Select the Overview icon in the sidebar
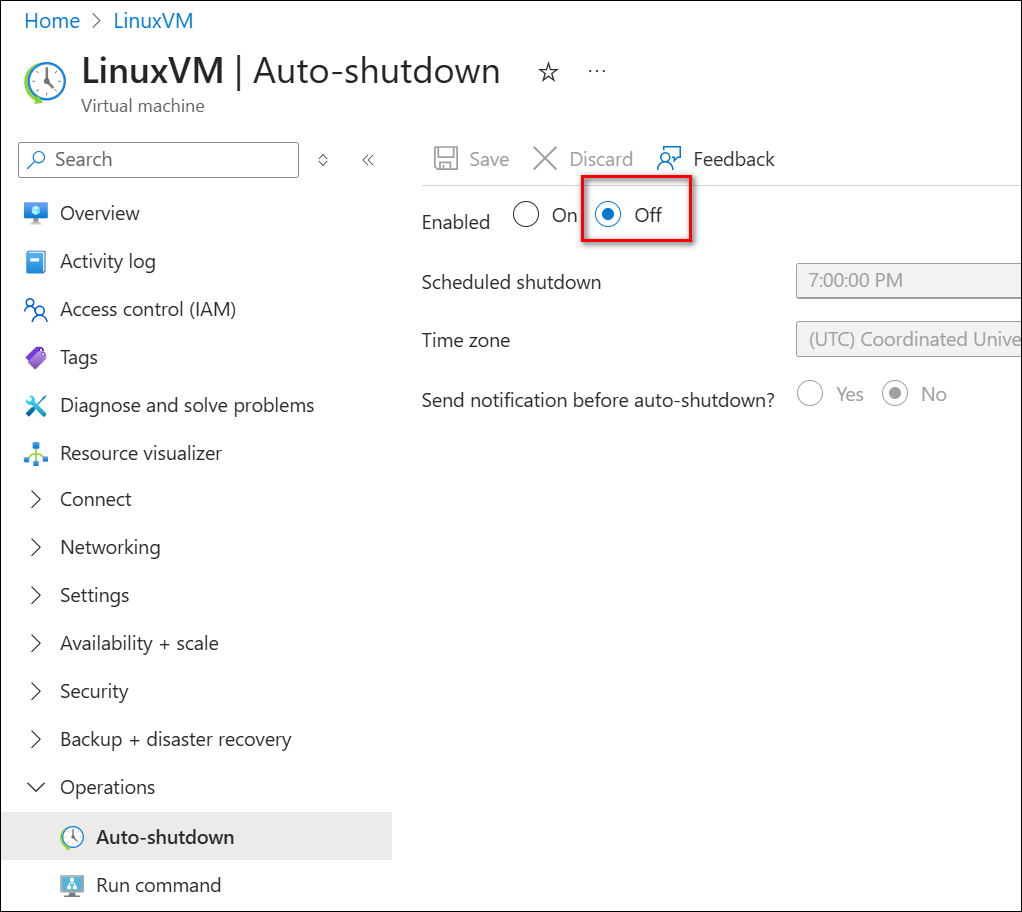Screen dimensions: 1022x912 coord(36,213)
